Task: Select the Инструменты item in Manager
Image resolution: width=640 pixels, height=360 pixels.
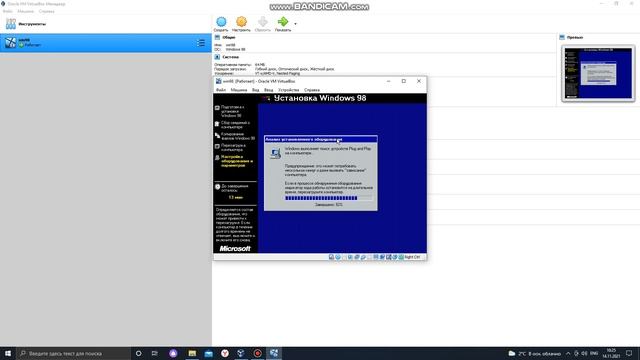Action: pos(106,24)
